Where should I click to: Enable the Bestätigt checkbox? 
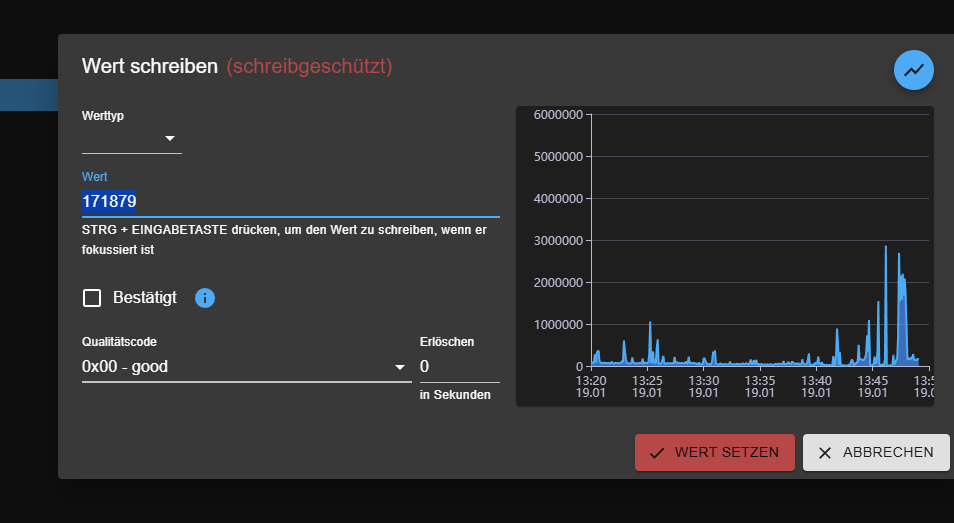[x=92, y=298]
